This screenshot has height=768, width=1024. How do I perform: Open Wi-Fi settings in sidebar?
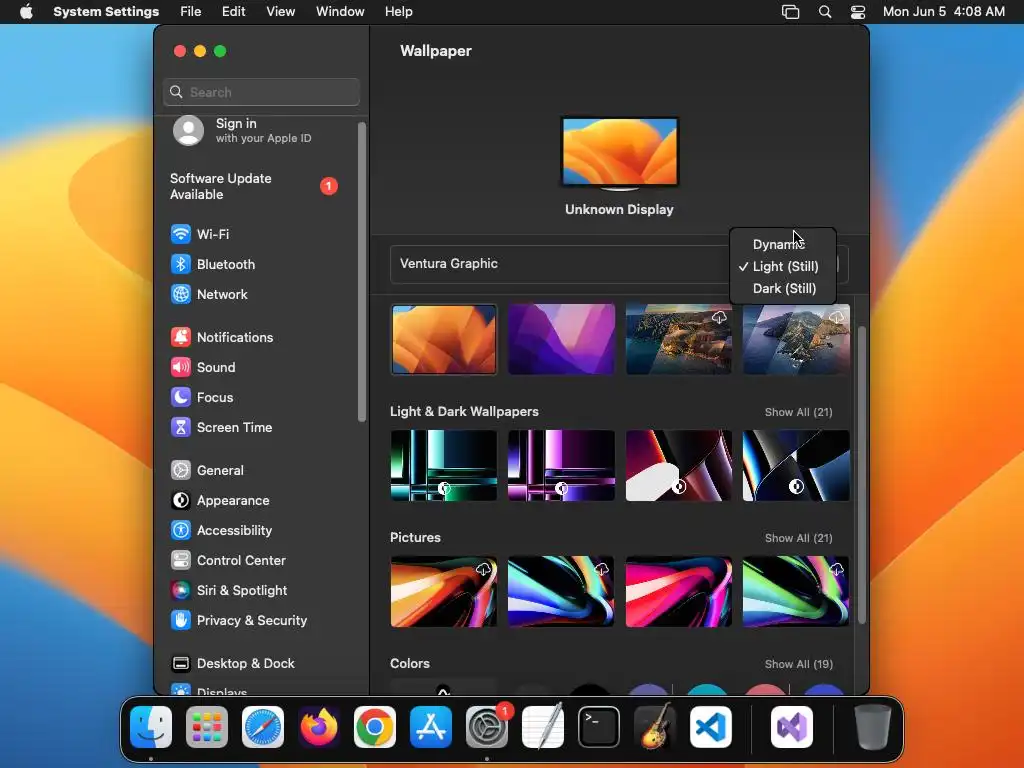pos(199,234)
